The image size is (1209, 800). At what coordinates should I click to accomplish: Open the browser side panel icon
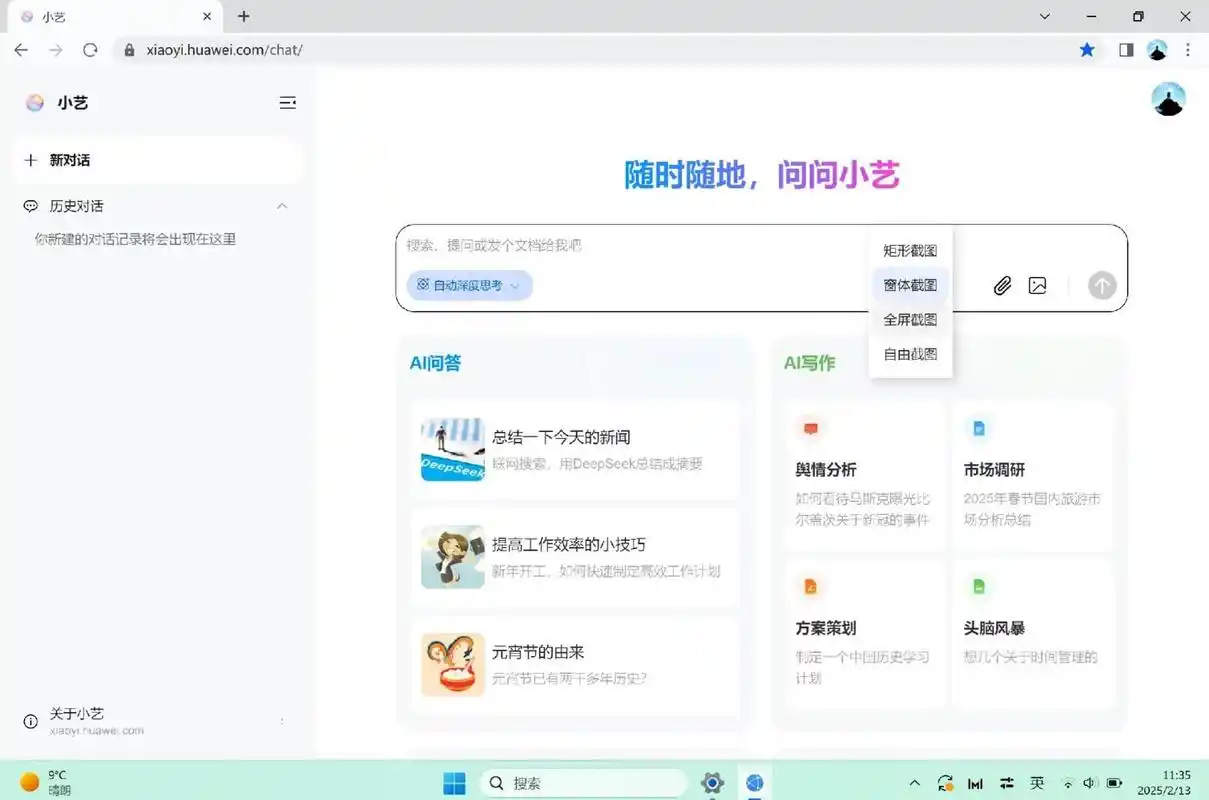click(x=1126, y=50)
